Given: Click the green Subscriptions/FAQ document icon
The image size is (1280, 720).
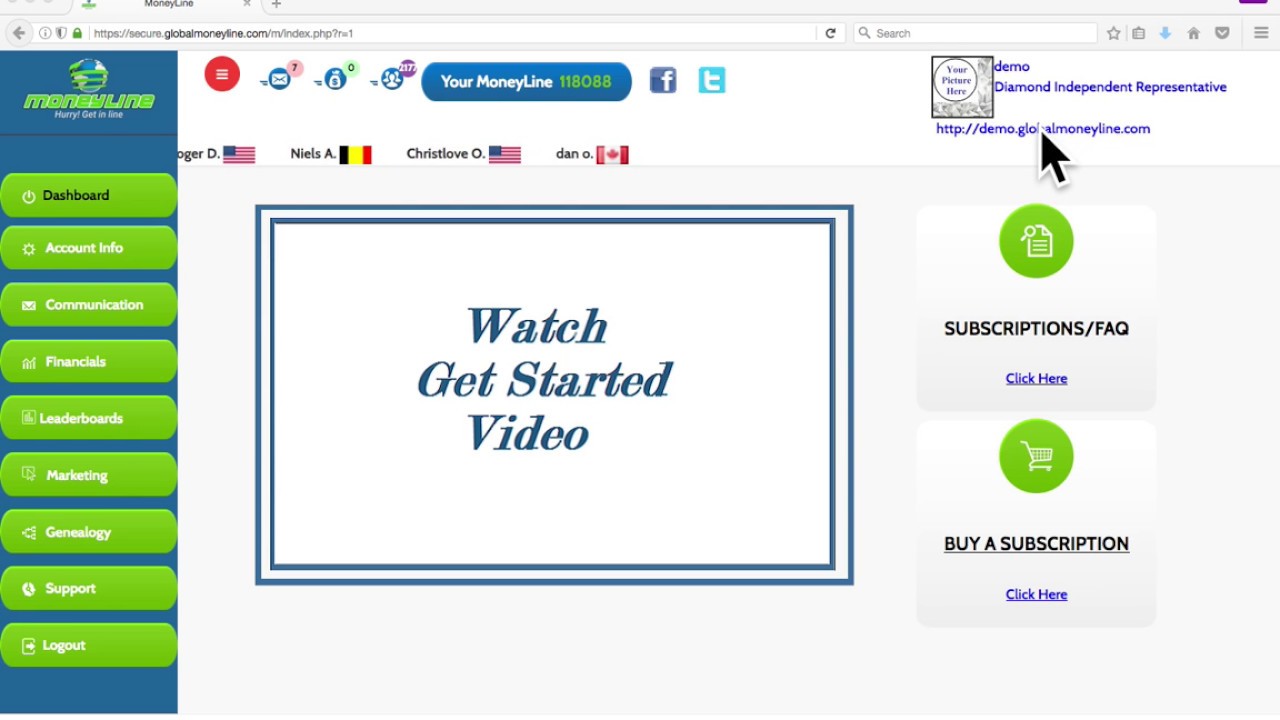Looking at the screenshot, I should coord(1036,241).
